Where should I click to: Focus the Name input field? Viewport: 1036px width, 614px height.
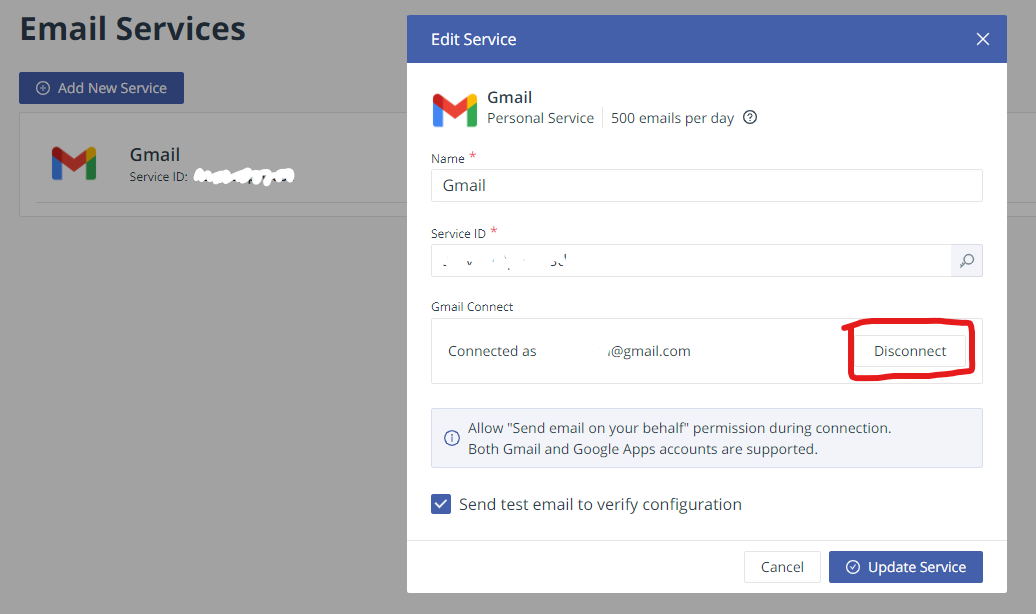706,186
